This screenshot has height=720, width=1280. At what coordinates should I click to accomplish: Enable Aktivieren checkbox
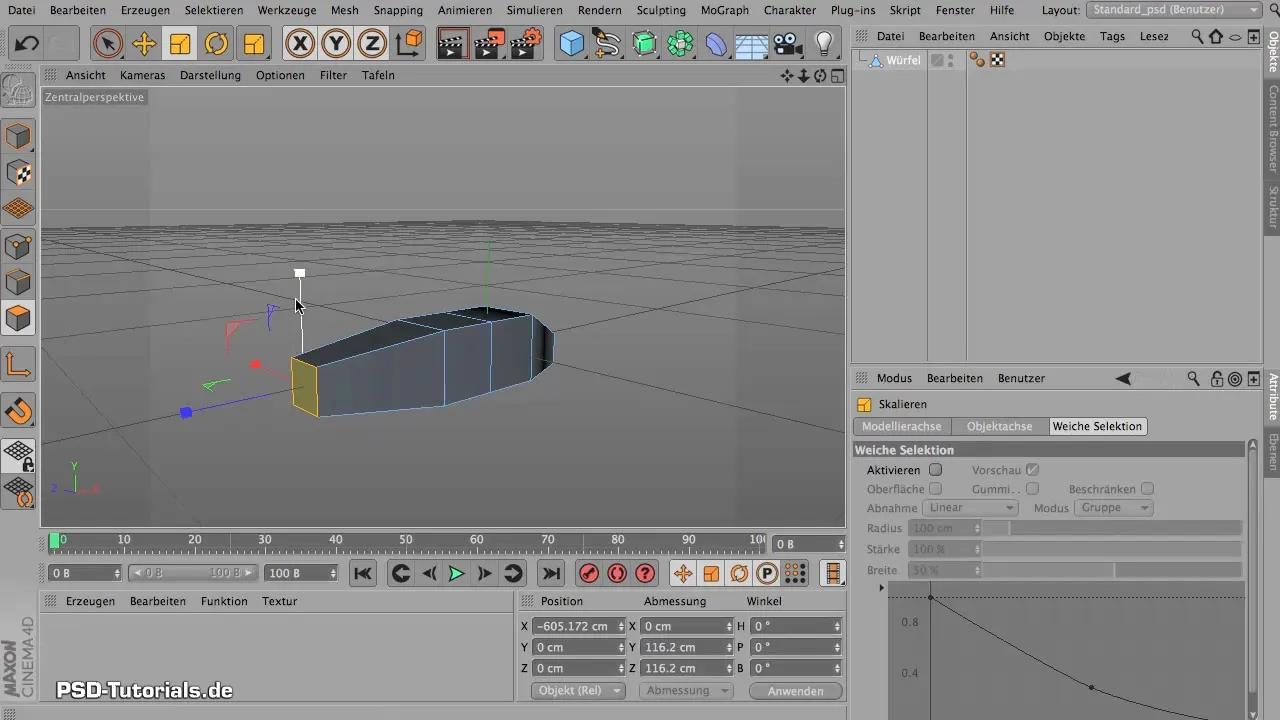[x=936, y=469]
